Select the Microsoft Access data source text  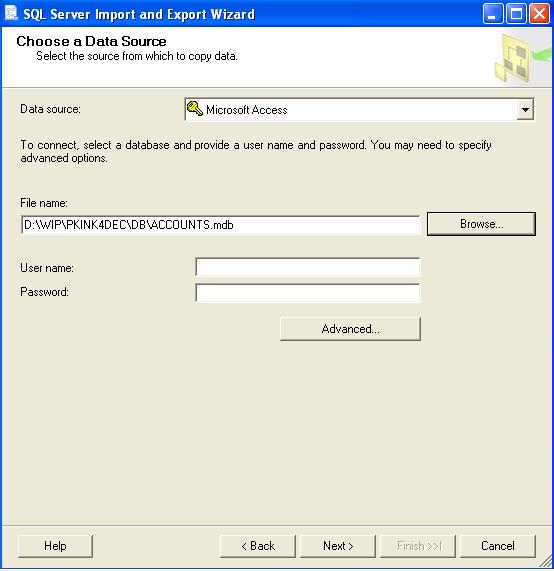(247, 110)
